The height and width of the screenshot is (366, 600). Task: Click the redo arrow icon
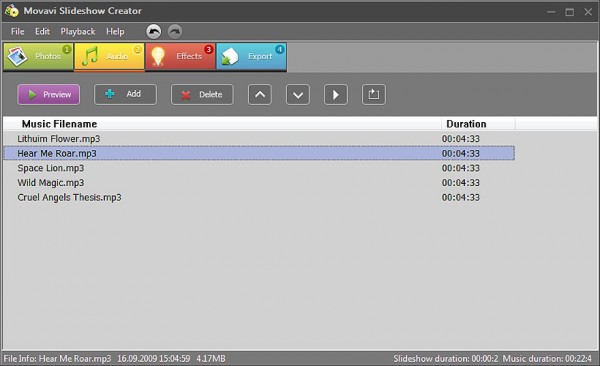pyautogui.click(x=175, y=31)
